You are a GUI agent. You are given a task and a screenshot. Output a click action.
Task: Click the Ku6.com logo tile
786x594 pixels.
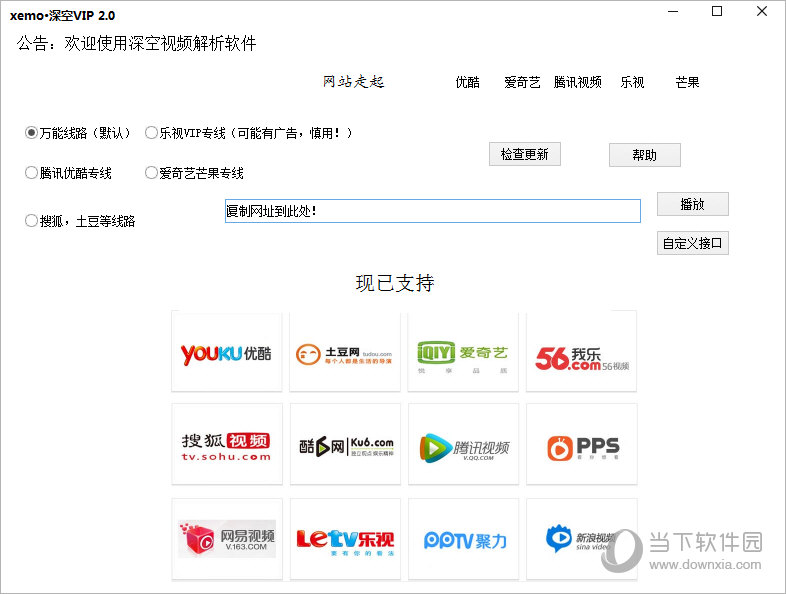pos(345,444)
